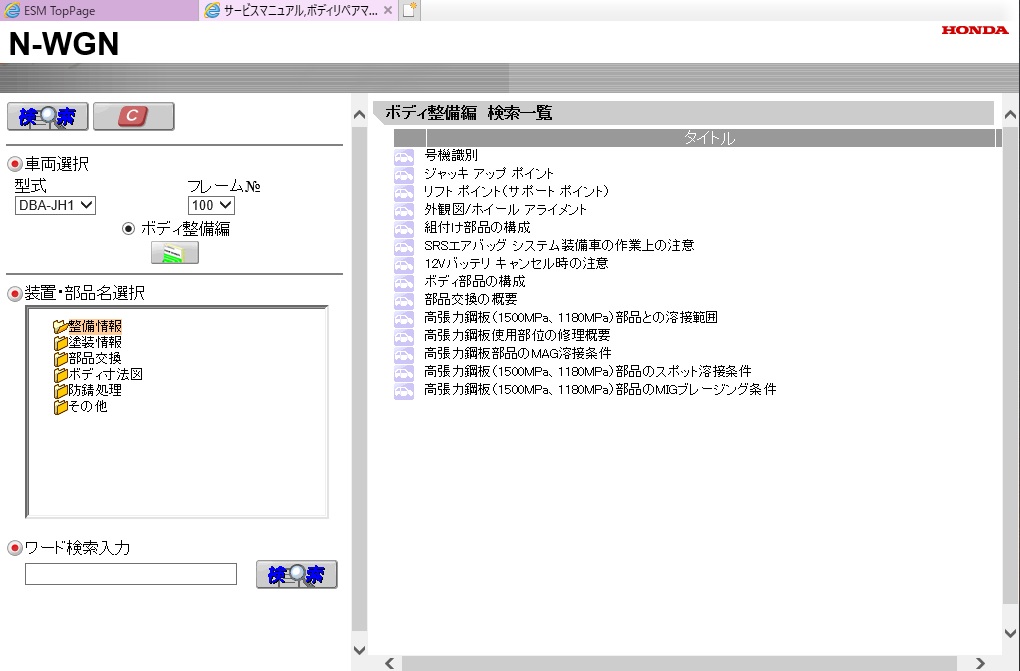This screenshot has height=671, width=1020.
Task: Close the サービスマニュアル tab
Action: pos(388,10)
